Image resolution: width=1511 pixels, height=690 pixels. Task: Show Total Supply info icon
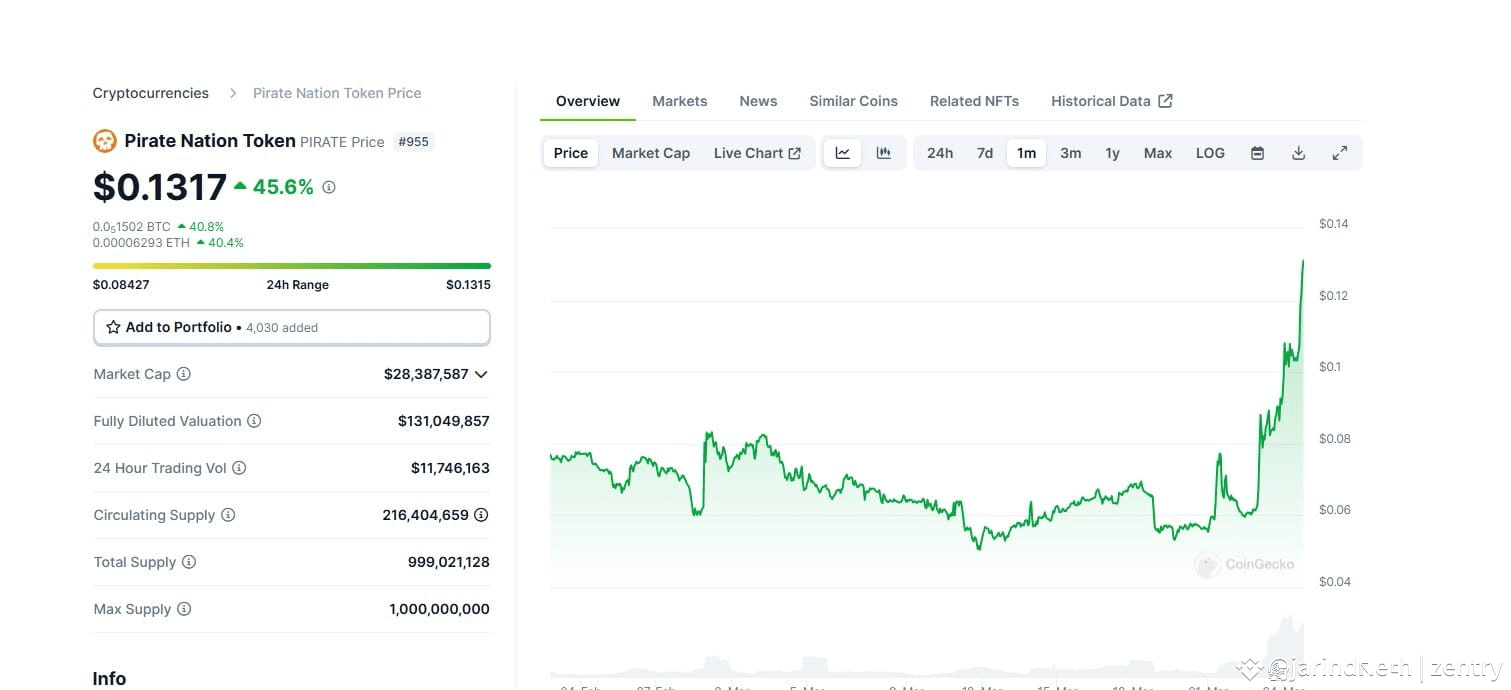(189, 562)
